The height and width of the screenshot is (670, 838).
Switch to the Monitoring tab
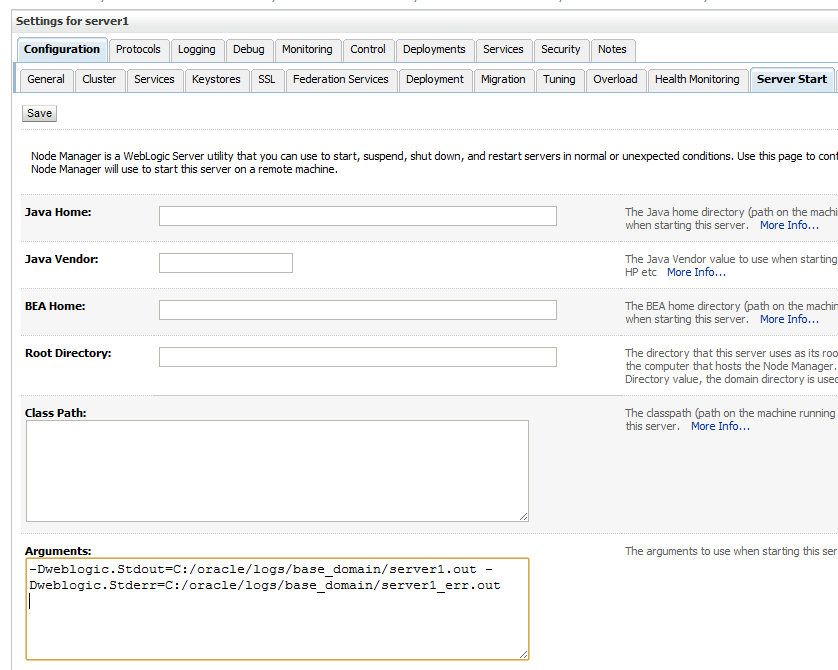(x=307, y=49)
